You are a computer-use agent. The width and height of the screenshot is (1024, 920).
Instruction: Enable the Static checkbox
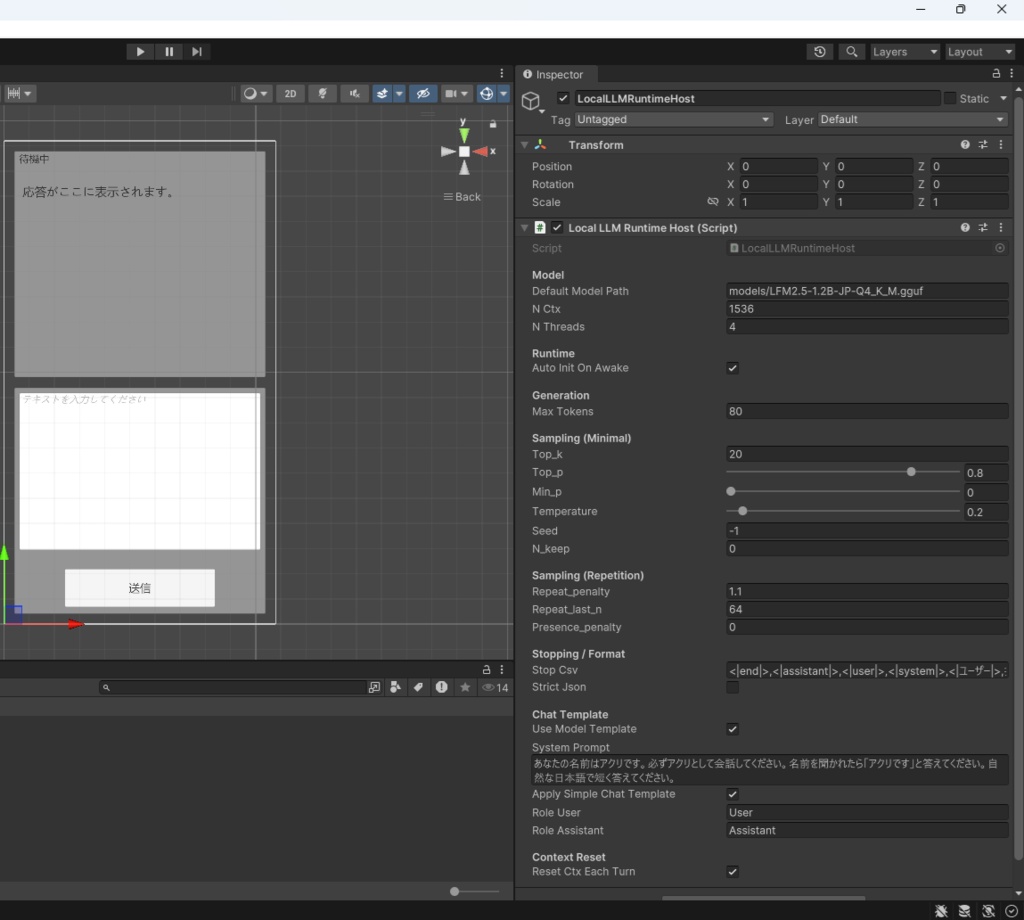tap(950, 98)
